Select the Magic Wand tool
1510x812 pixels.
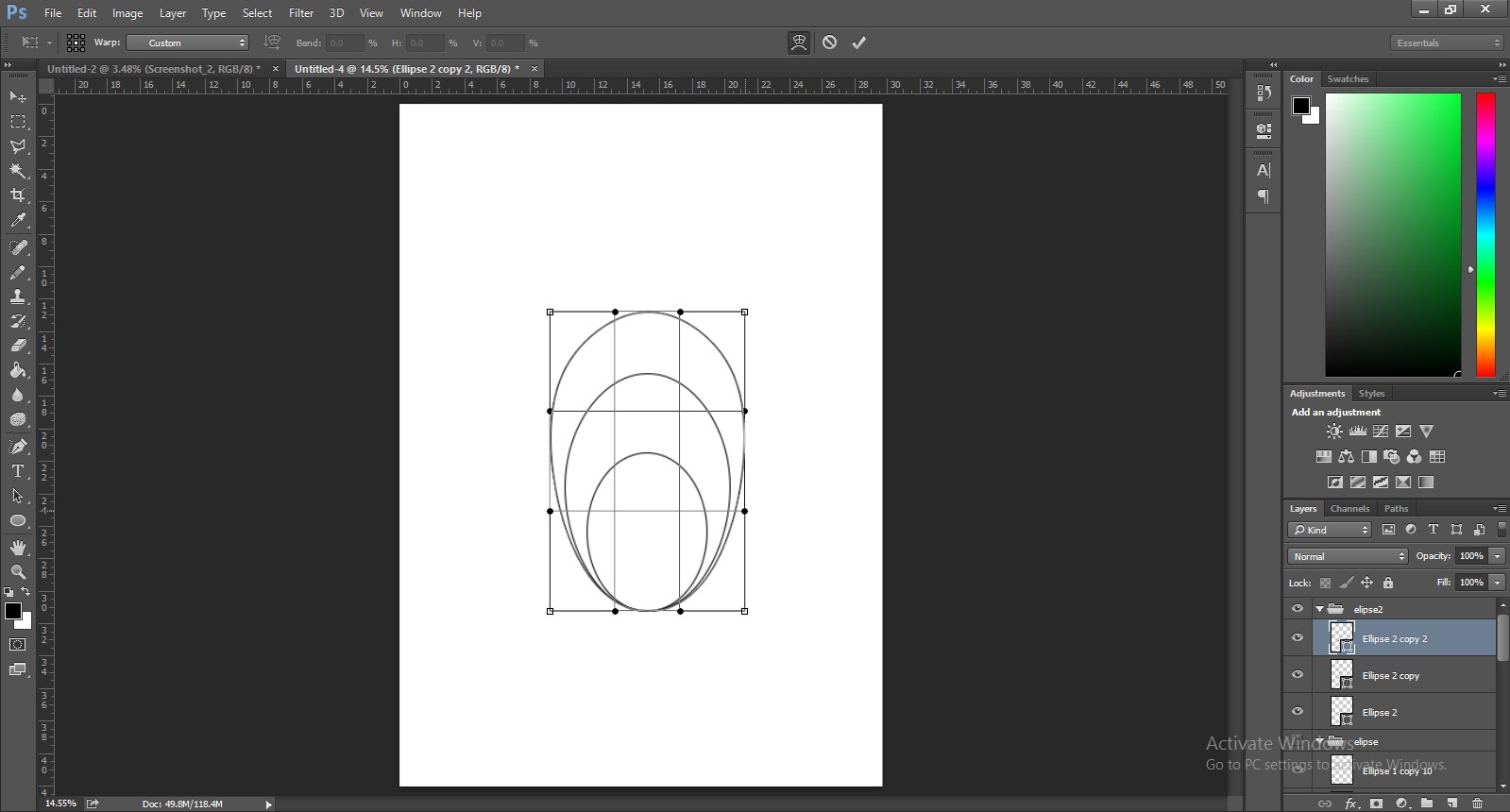[18, 171]
